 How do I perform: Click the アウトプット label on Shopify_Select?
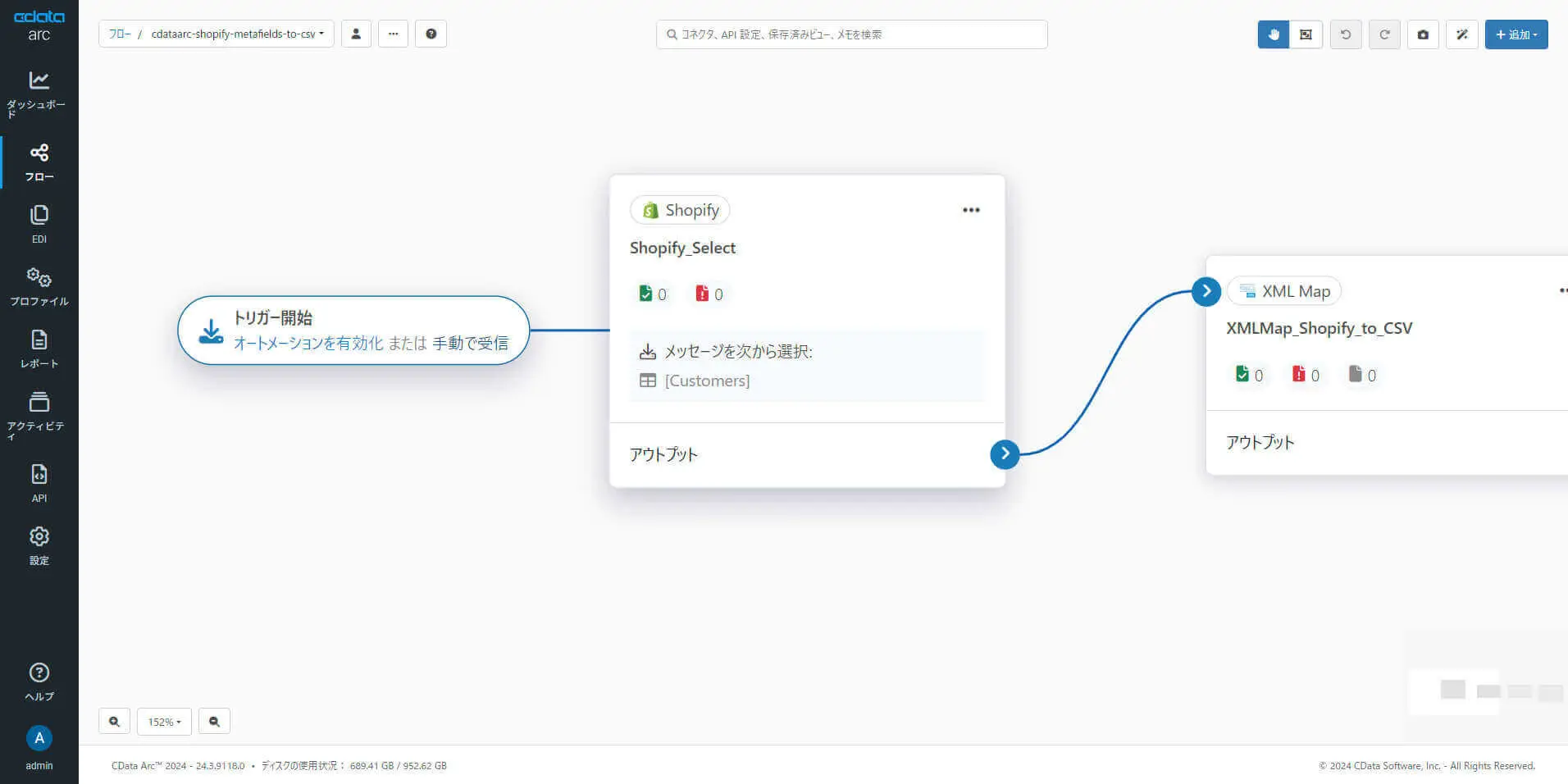[x=663, y=454]
